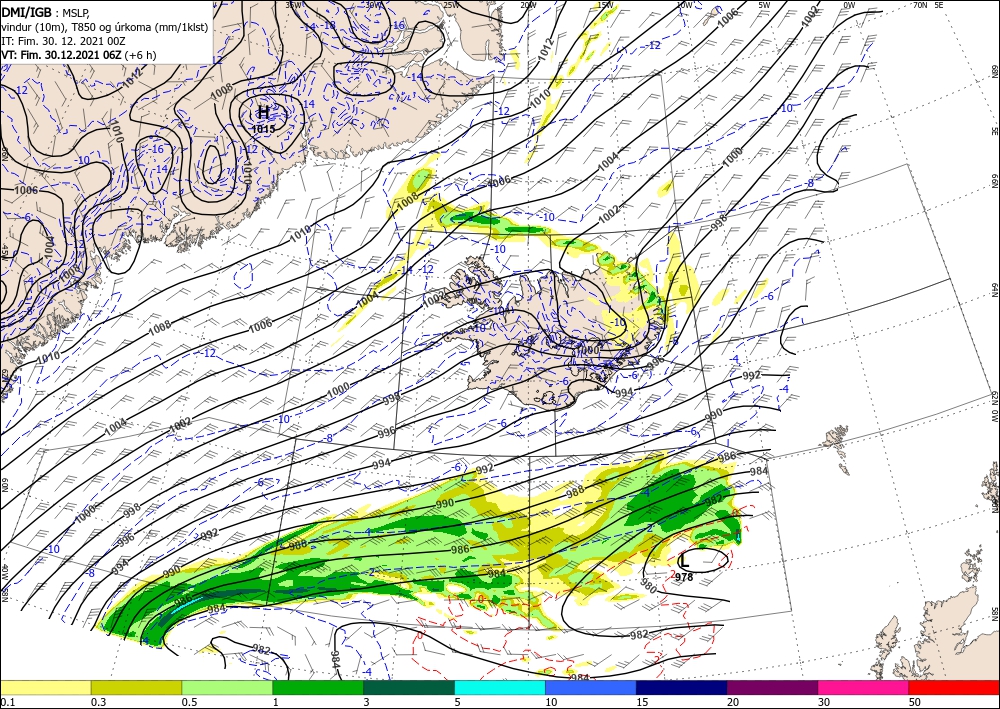Image resolution: width=1000 pixels, height=709 pixels.
Task: Select the green 1–3 legend color band
Action: (x=318, y=687)
